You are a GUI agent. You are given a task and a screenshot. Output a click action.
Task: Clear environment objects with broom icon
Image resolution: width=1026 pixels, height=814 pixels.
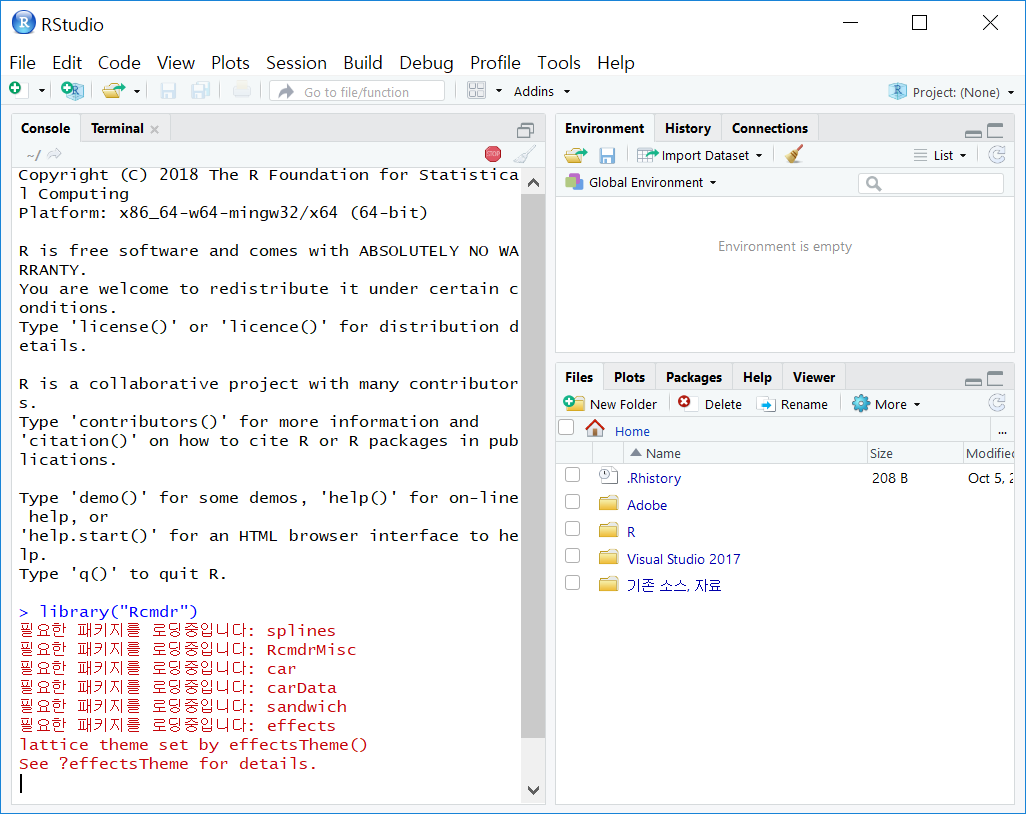point(794,154)
